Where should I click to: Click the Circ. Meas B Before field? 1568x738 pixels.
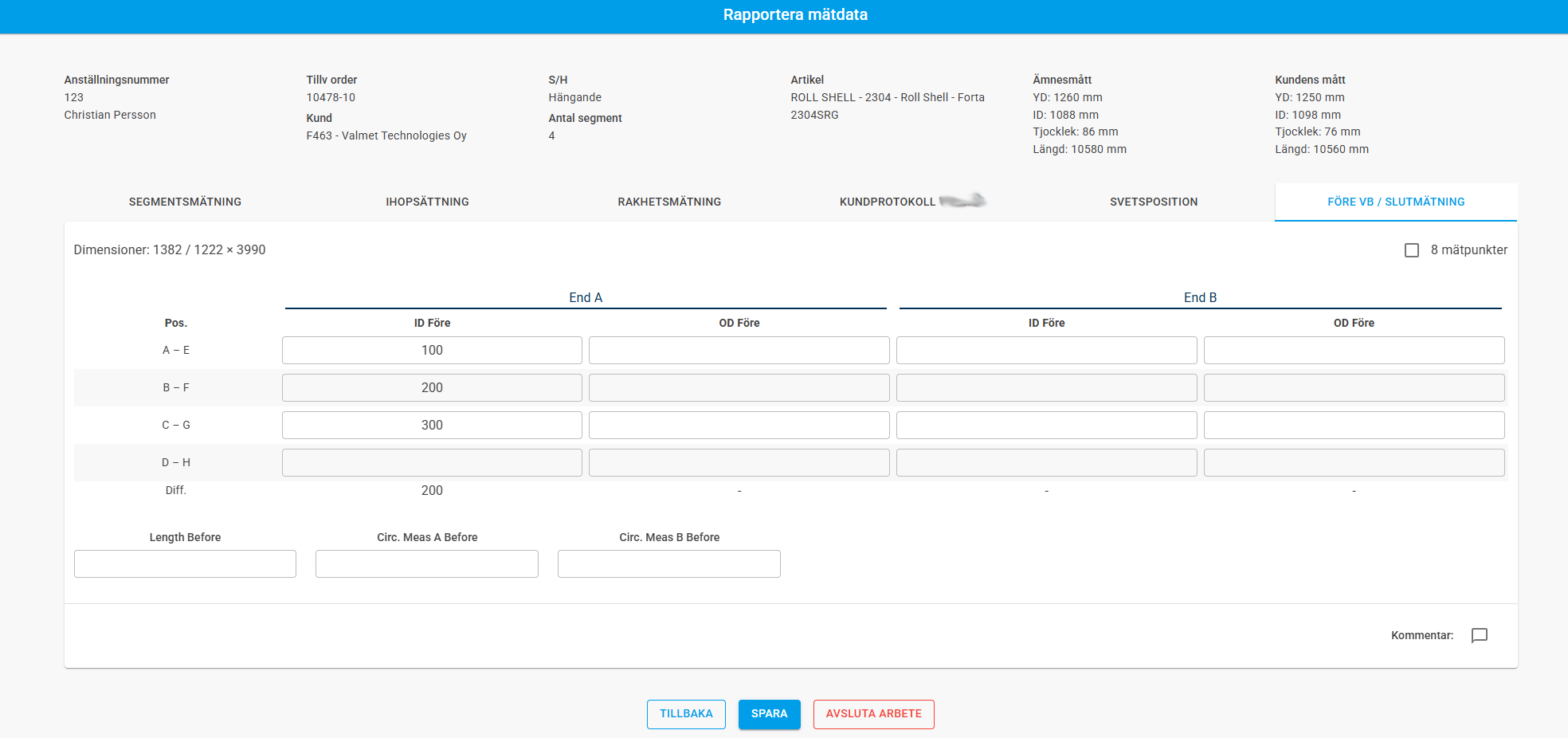(669, 563)
